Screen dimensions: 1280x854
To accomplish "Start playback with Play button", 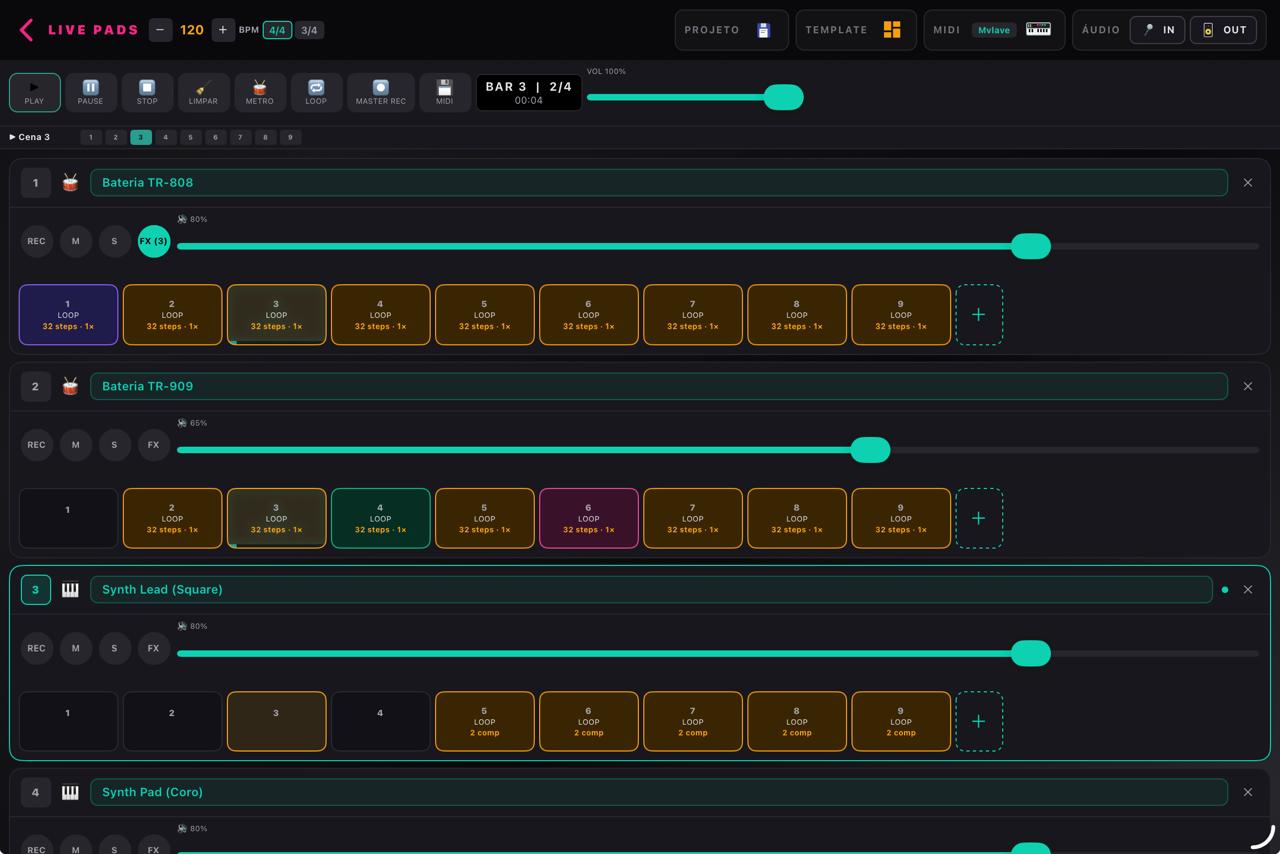I will (34, 92).
